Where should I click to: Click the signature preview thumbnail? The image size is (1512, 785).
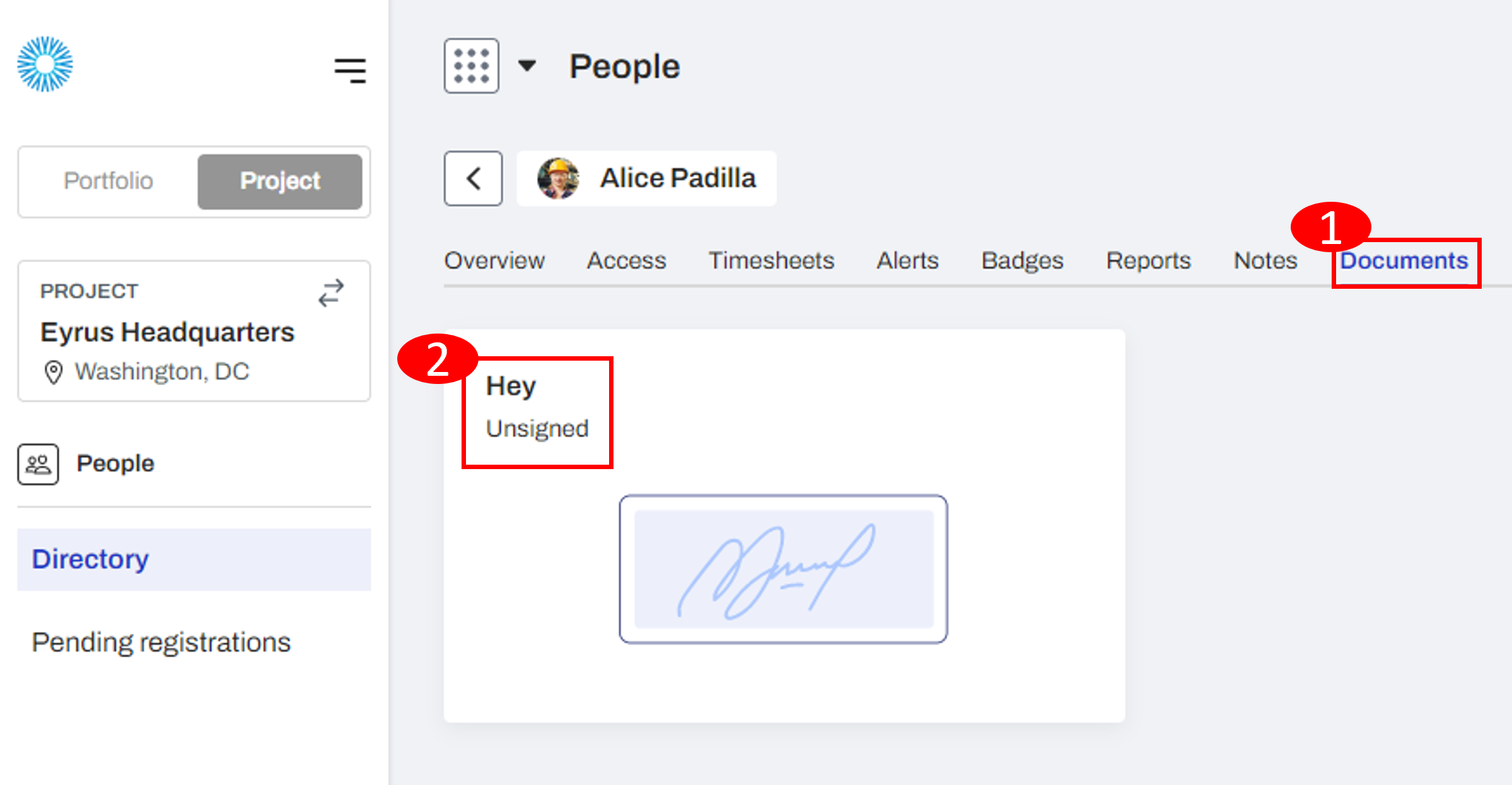click(783, 569)
